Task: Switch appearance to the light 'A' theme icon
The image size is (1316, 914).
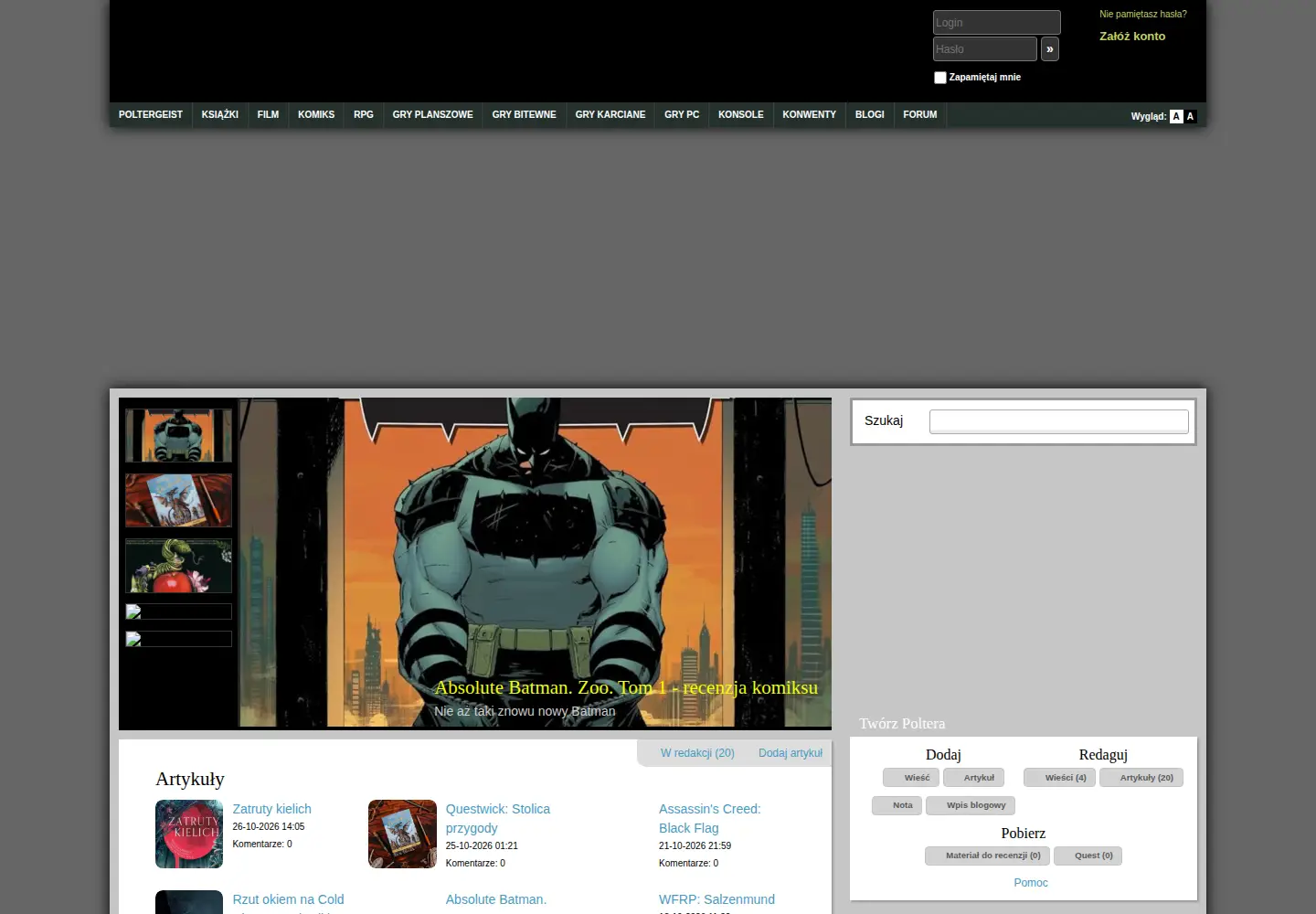Action: tap(1176, 116)
